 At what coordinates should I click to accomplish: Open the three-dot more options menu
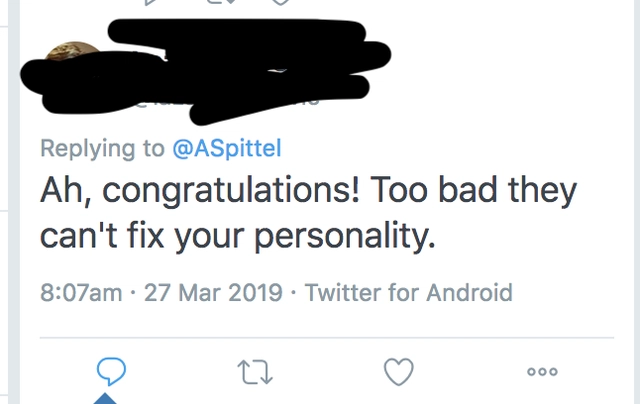coord(542,371)
